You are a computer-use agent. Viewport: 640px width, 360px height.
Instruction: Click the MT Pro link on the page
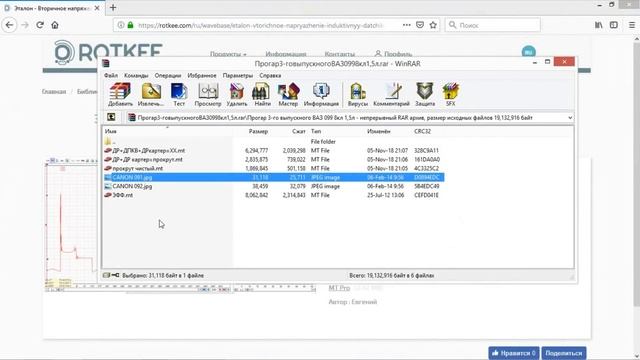coord(339,288)
